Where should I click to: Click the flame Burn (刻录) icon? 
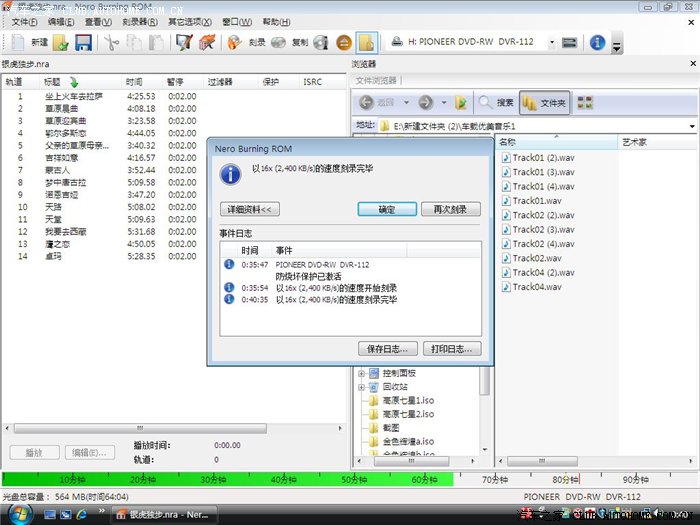(x=234, y=43)
